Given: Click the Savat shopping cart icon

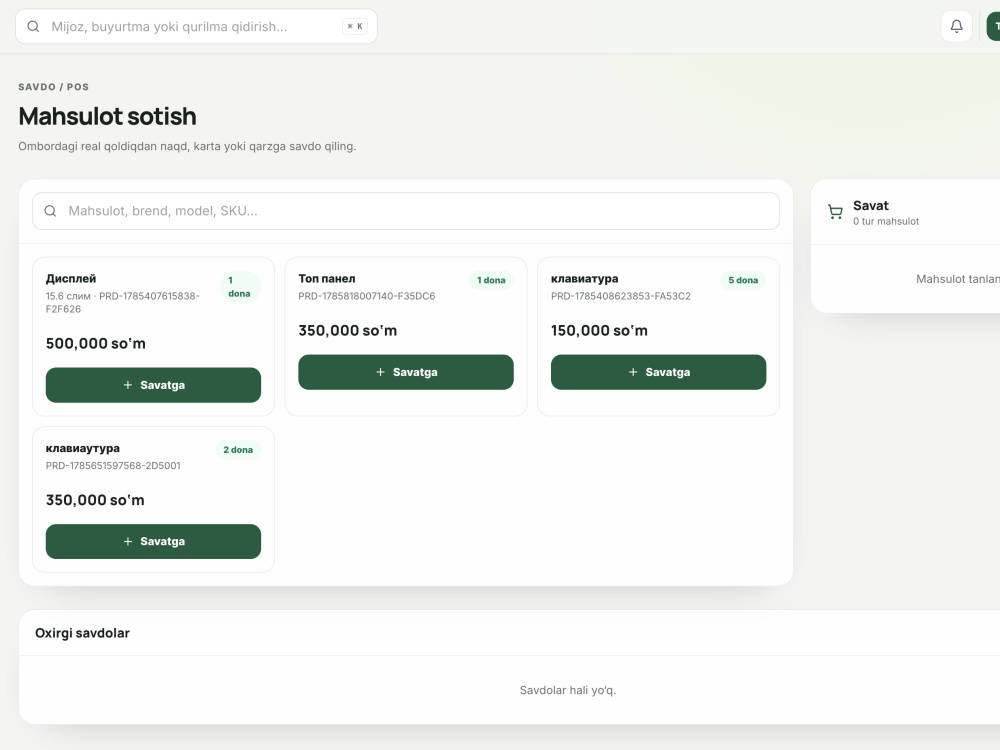Looking at the screenshot, I should point(835,212).
